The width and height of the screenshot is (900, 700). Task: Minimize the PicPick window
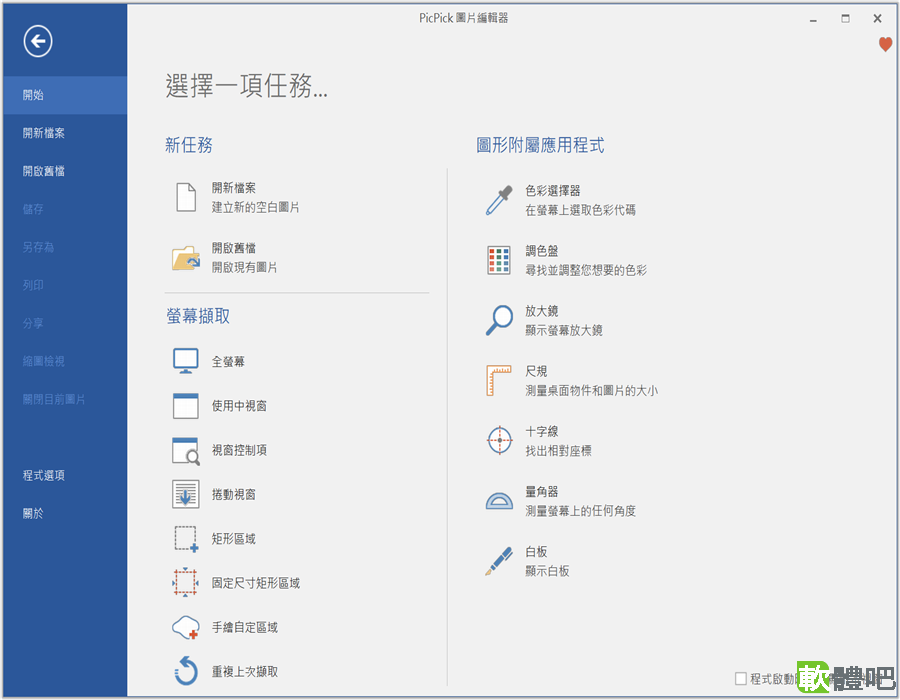(x=813, y=19)
